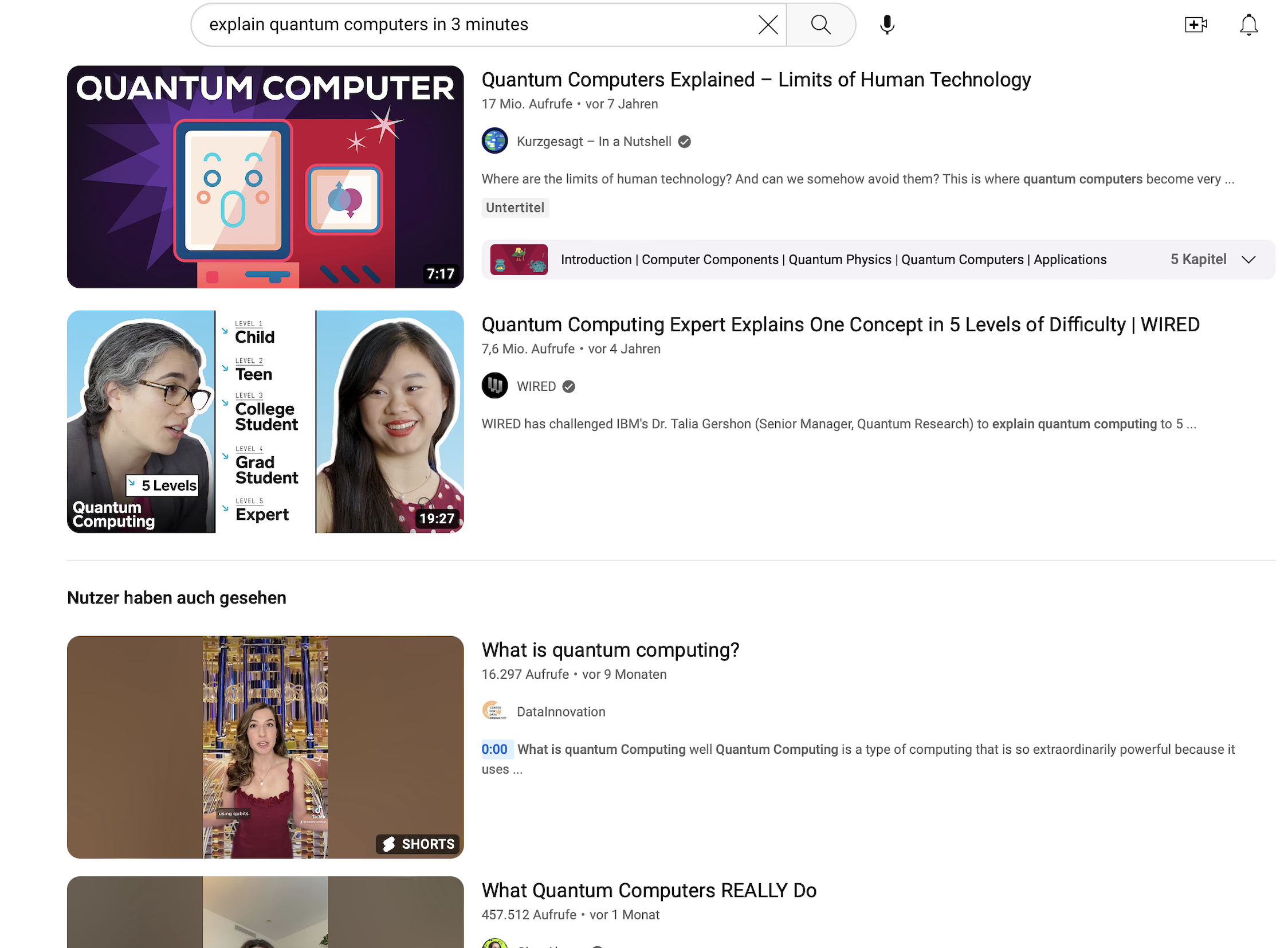Click the WIRED description about Dr. Talia Gershon

tap(839, 424)
